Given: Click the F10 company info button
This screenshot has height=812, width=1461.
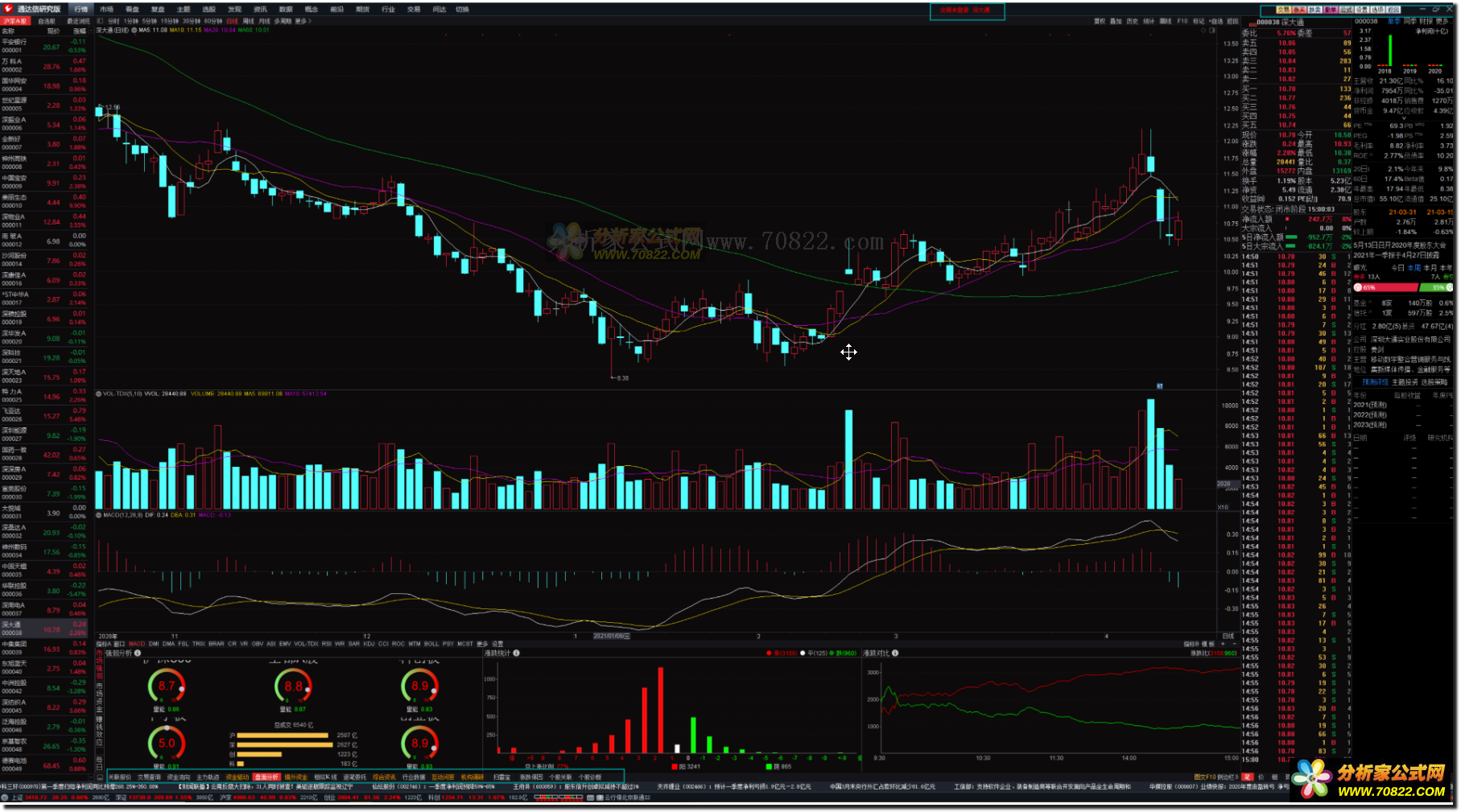Looking at the screenshot, I should point(1182,21).
